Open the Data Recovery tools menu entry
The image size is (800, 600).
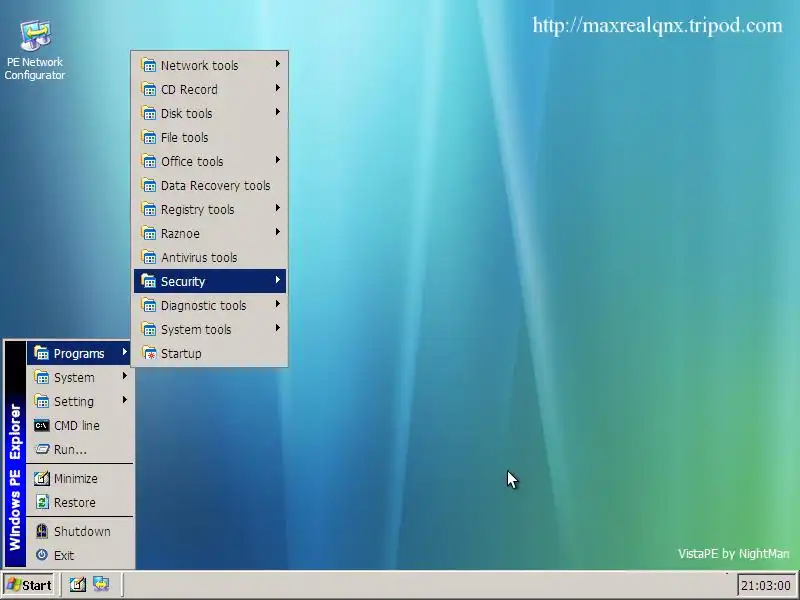pos(210,185)
